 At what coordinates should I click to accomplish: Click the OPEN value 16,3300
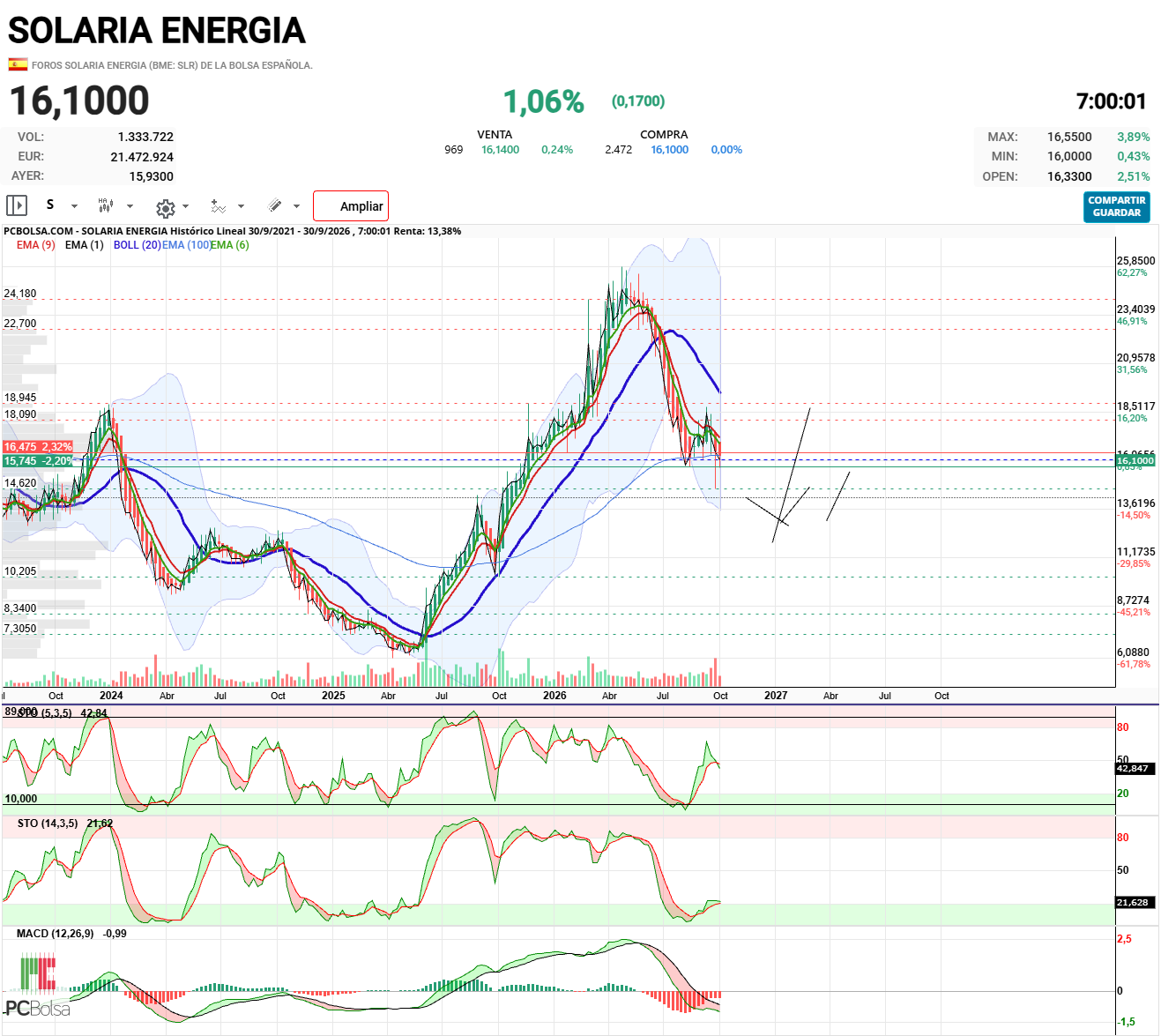tap(1069, 176)
